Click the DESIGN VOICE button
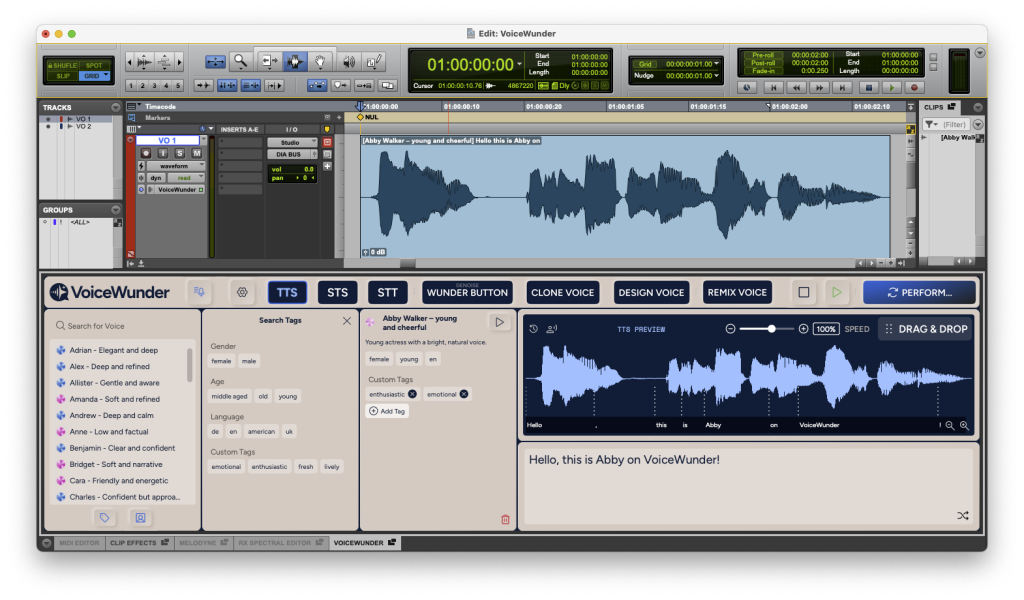The height and width of the screenshot is (600, 1024). point(651,292)
